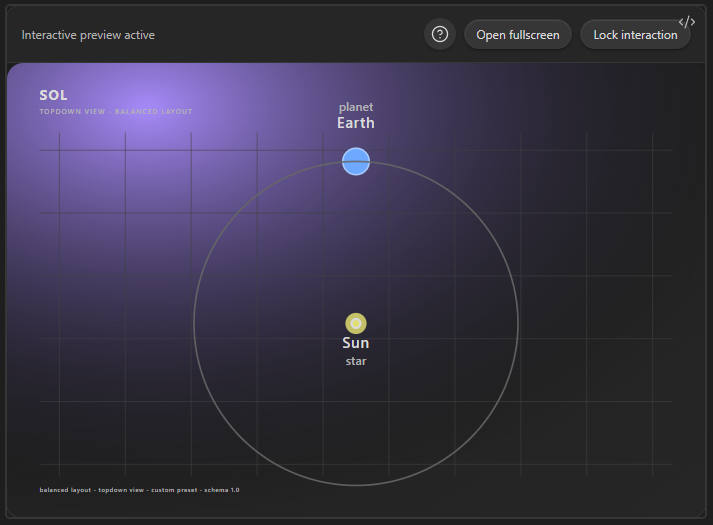
Task: Open fullscreen preview
Action: point(517,35)
